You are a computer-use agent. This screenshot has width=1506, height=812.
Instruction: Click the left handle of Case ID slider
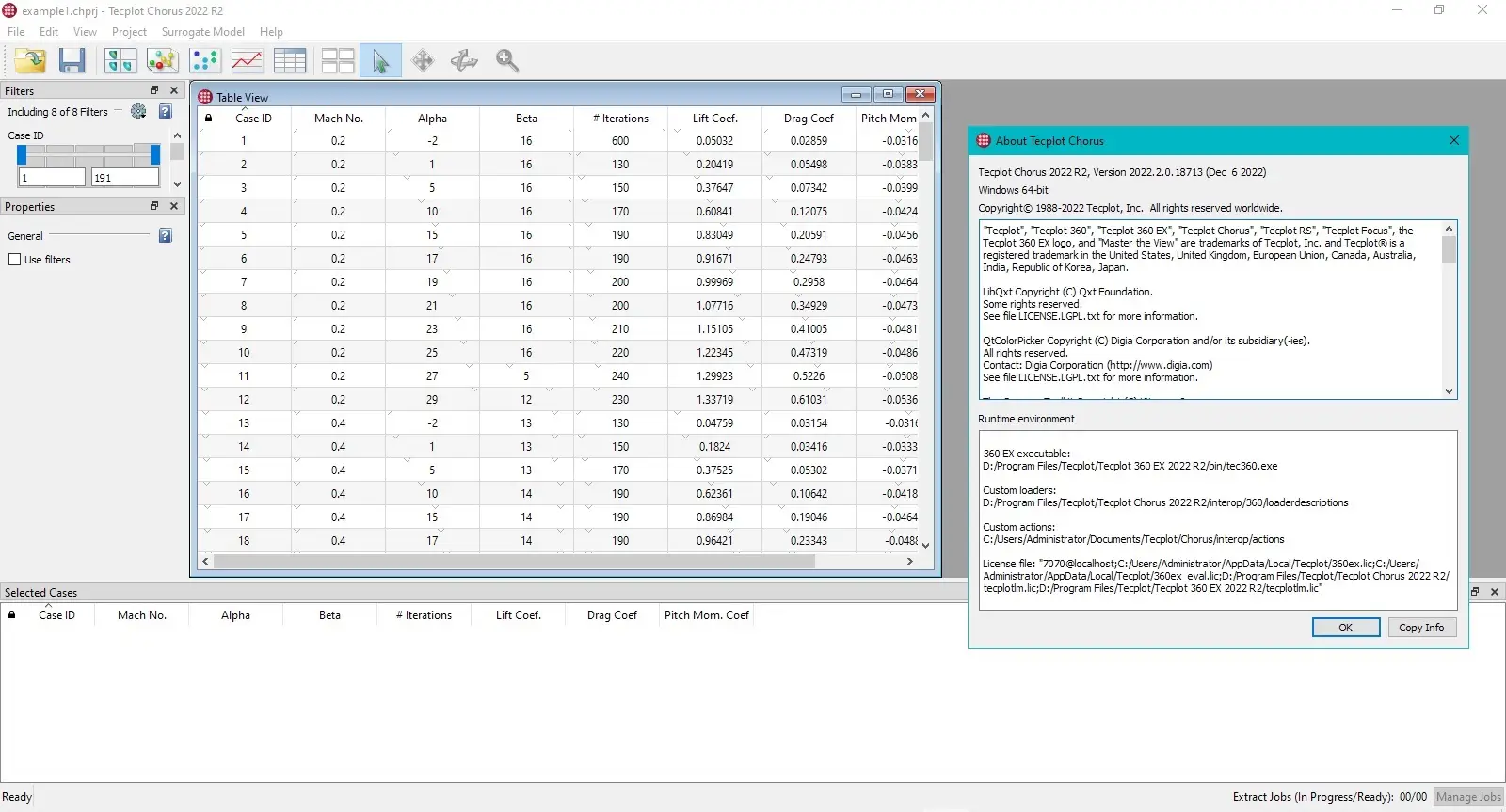click(x=23, y=155)
